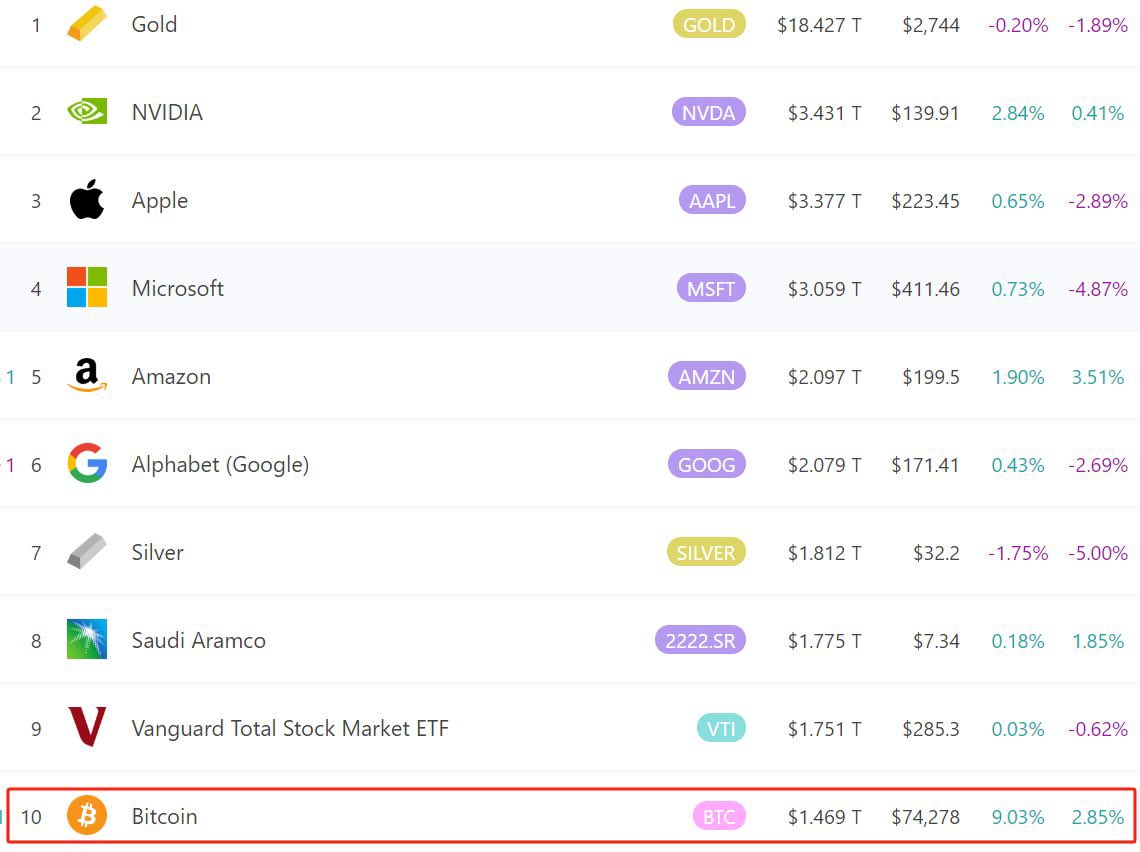1140x852 pixels.
Task: Click the Gold bar icon
Action: [87, 23]
